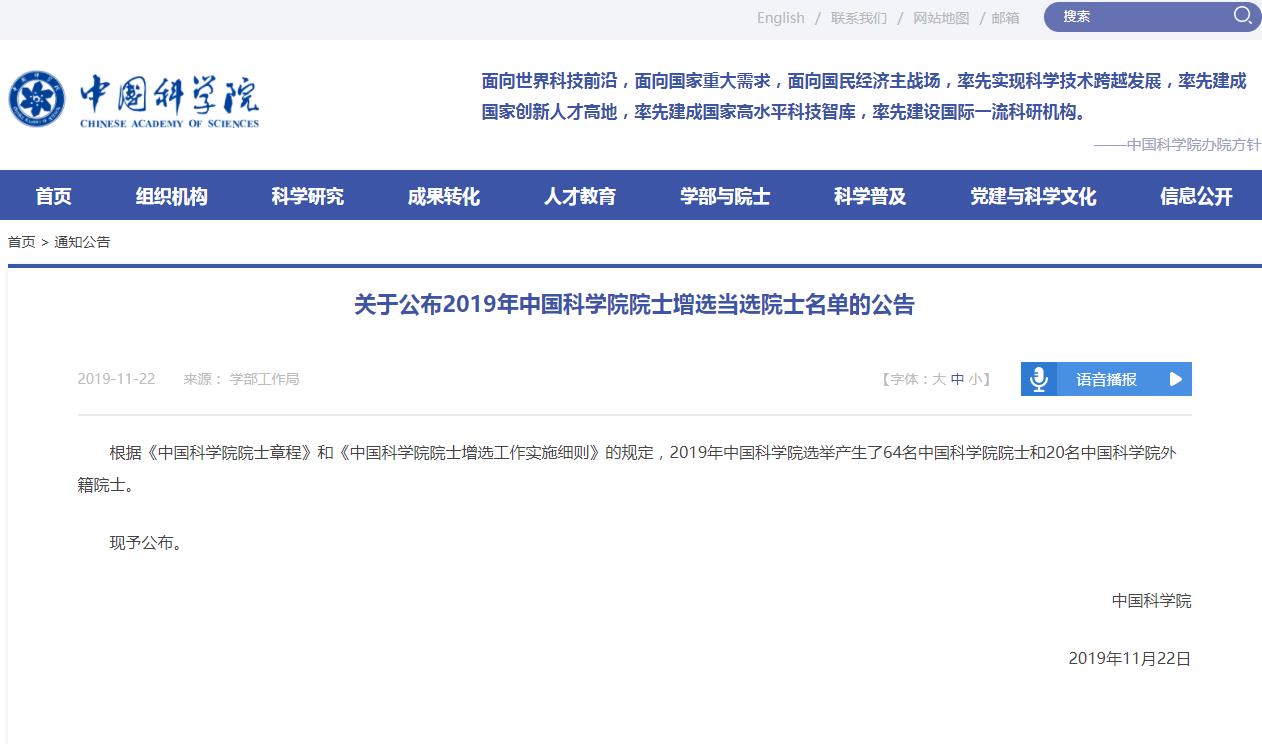Go to the 首页 navigation tab
Screen dimensions: 1262x744
coord(54,196)
